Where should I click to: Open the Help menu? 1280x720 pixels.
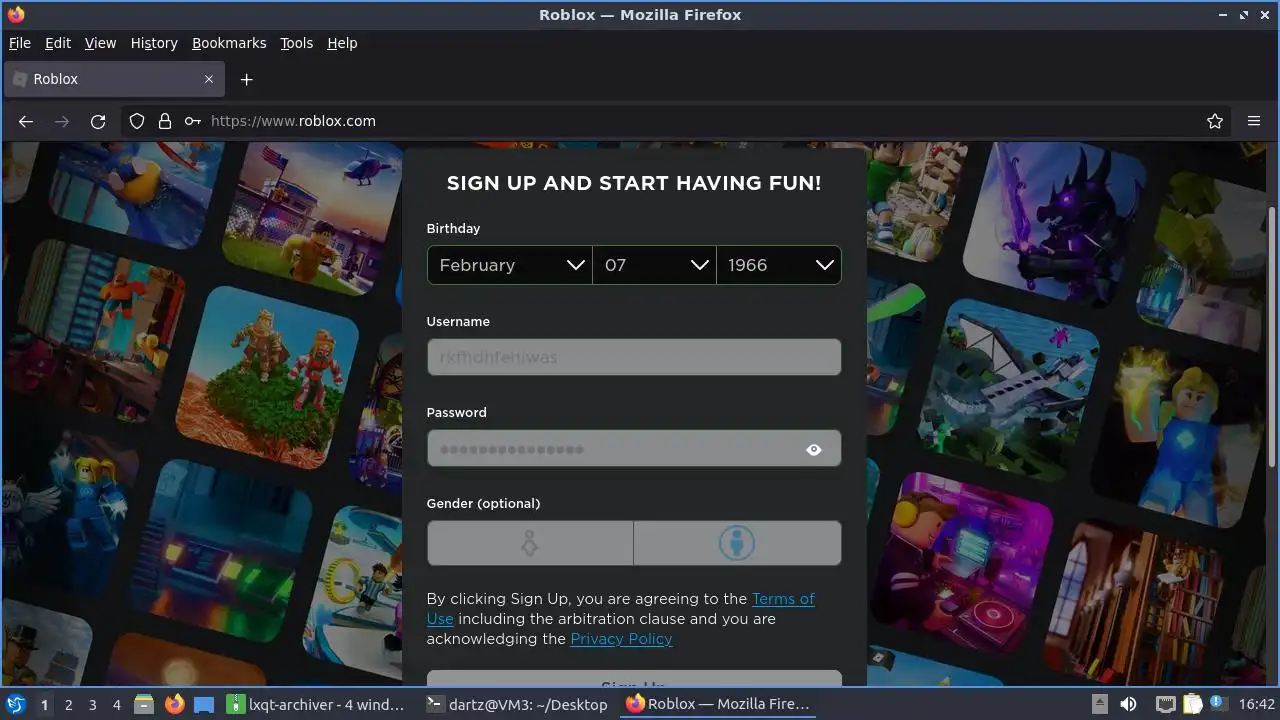tap(342, 43)
